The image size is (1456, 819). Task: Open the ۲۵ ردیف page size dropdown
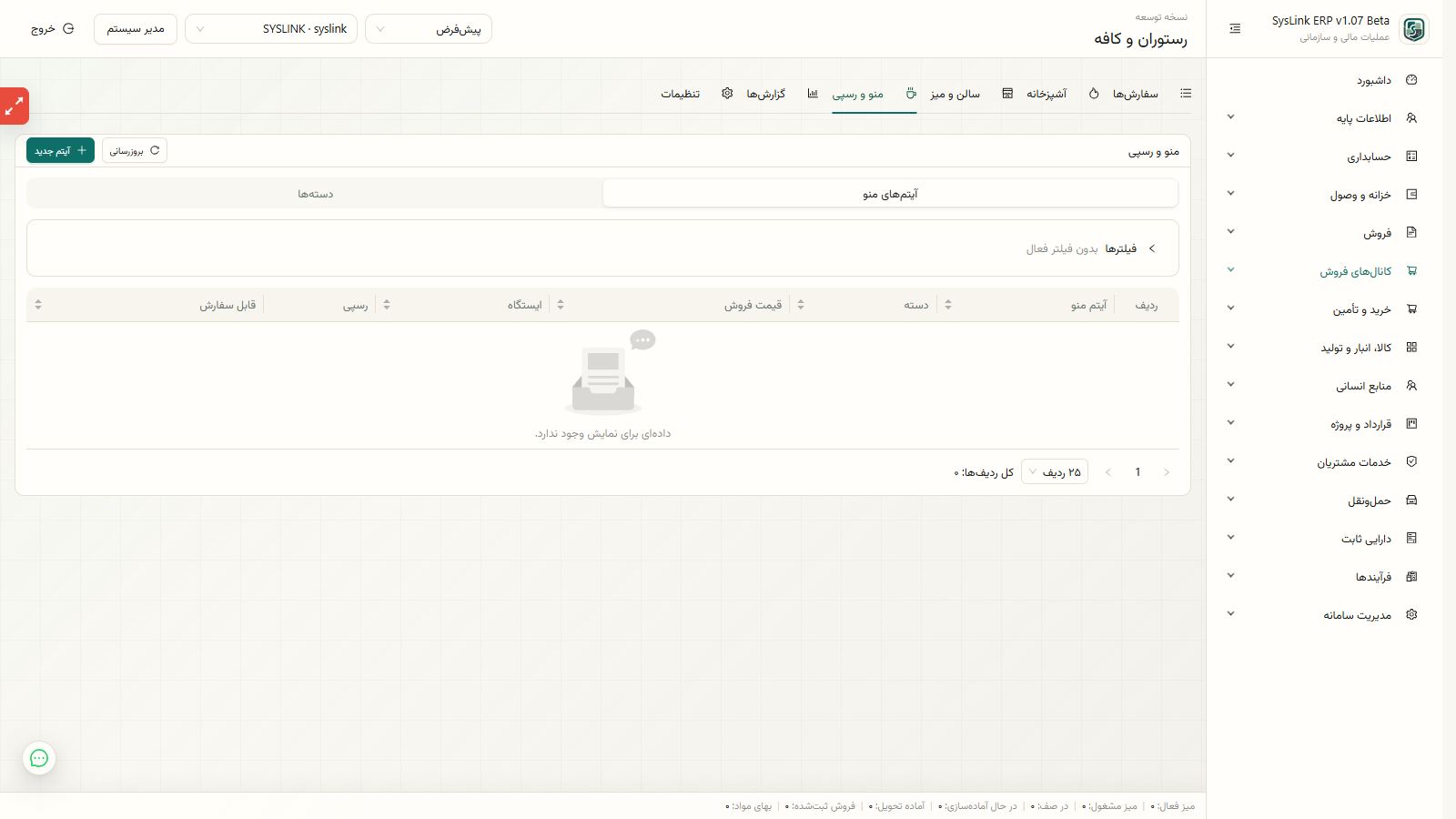click(x=1055, y=472)
